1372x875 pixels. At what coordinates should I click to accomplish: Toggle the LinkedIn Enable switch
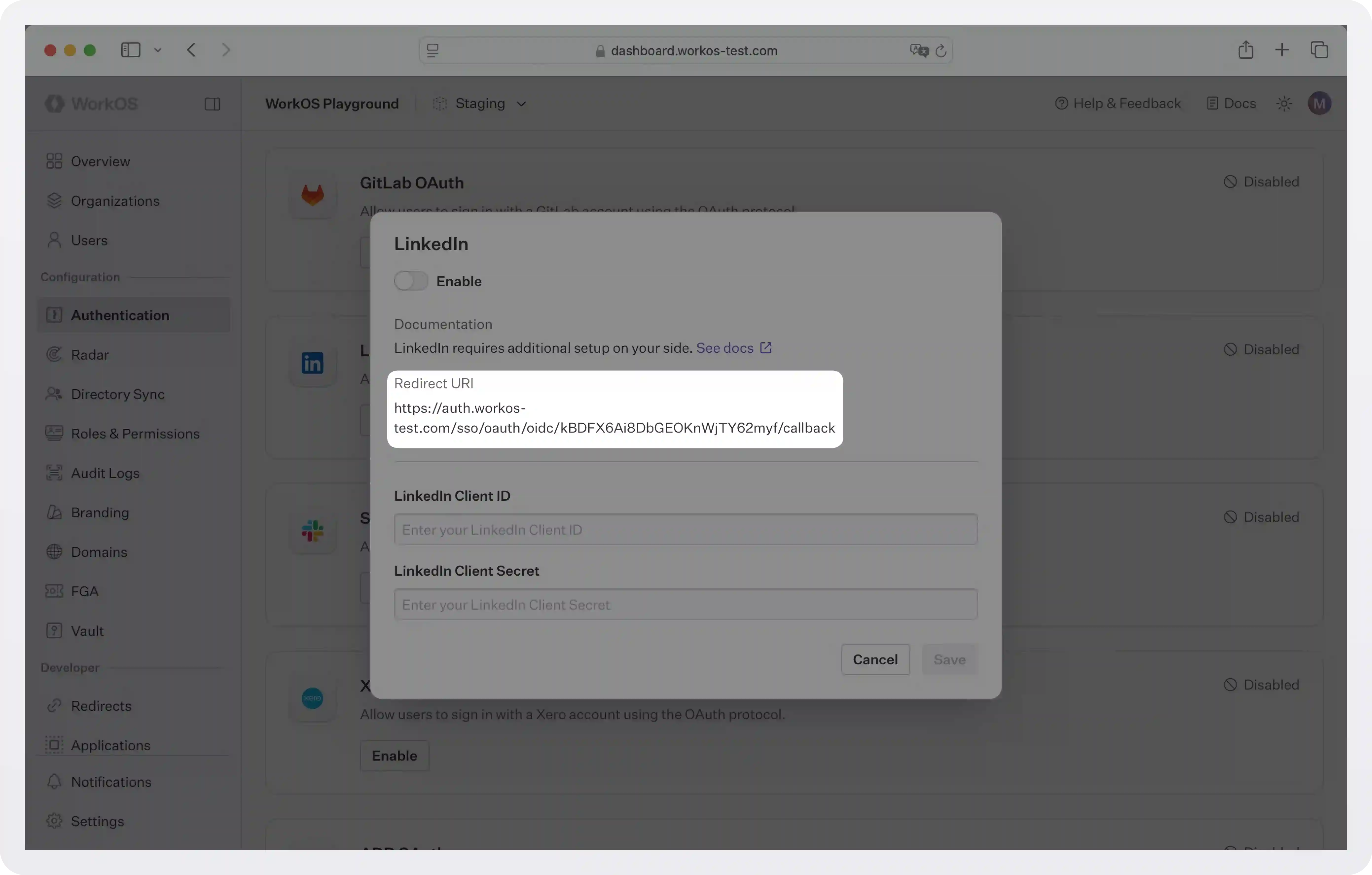click(411, 281)
